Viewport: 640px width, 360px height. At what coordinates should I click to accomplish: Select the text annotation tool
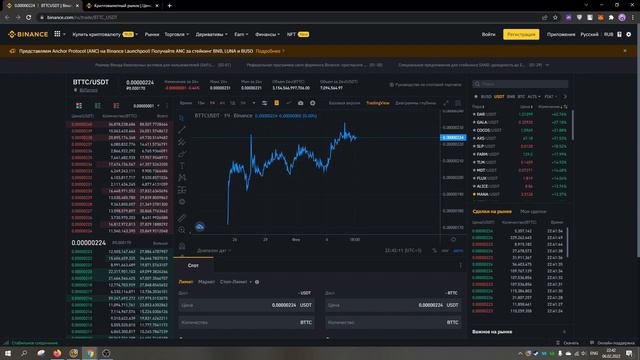click(182, 166)
